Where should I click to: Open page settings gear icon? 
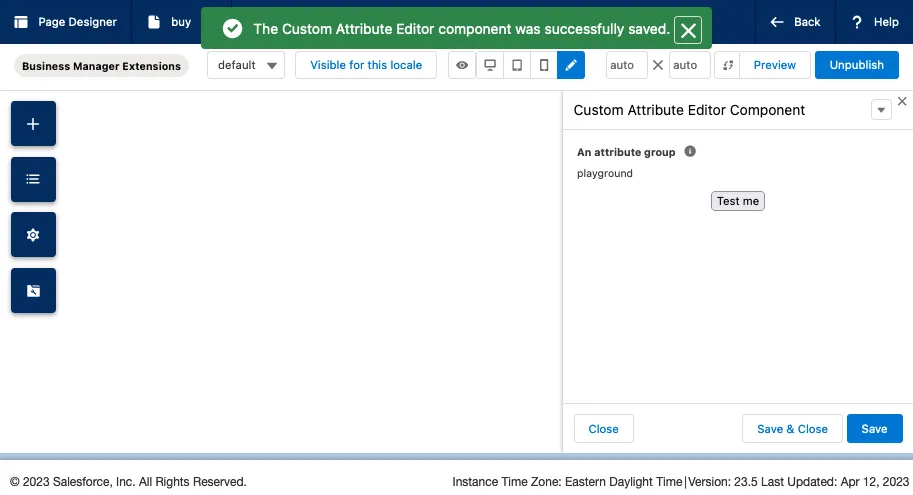(33, 235)
